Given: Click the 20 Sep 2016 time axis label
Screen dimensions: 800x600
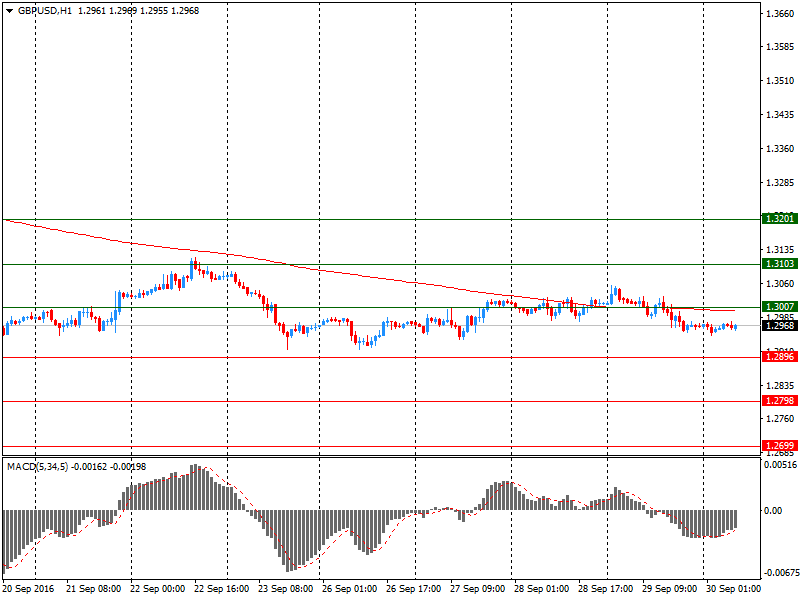Looking at the screenshot, I should [28, 589].
